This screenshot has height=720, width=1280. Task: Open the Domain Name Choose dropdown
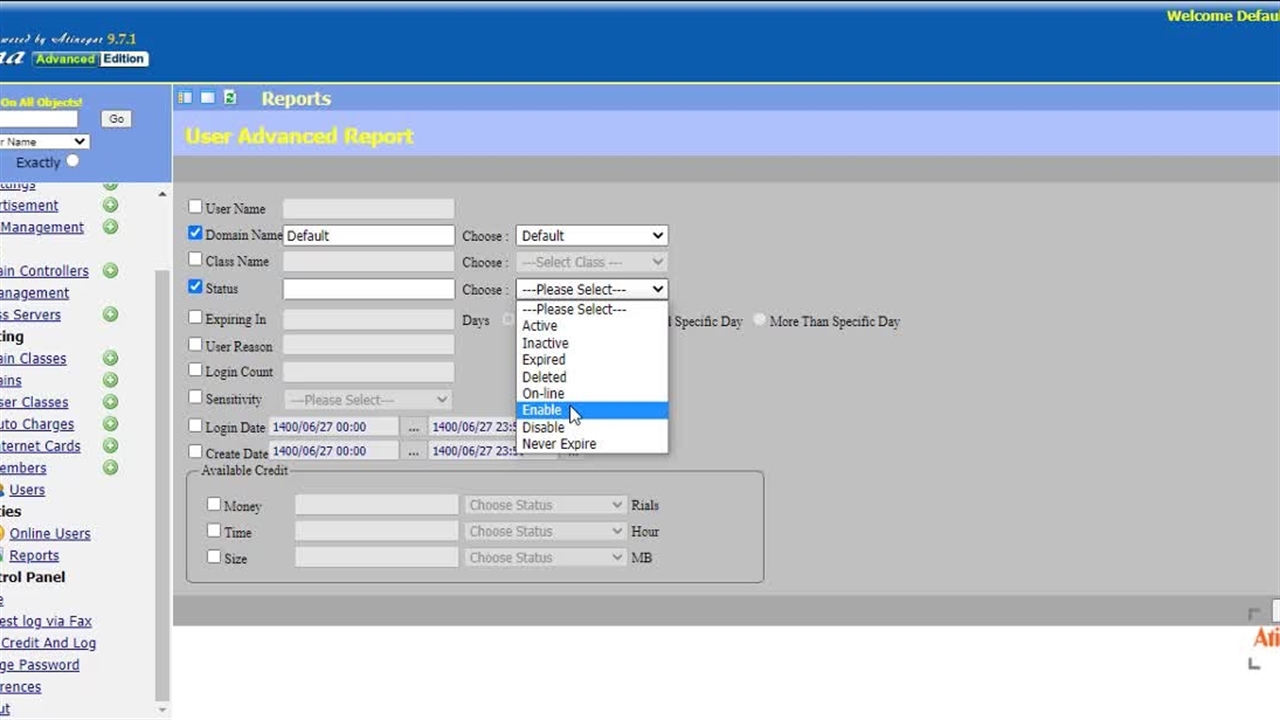591,236
